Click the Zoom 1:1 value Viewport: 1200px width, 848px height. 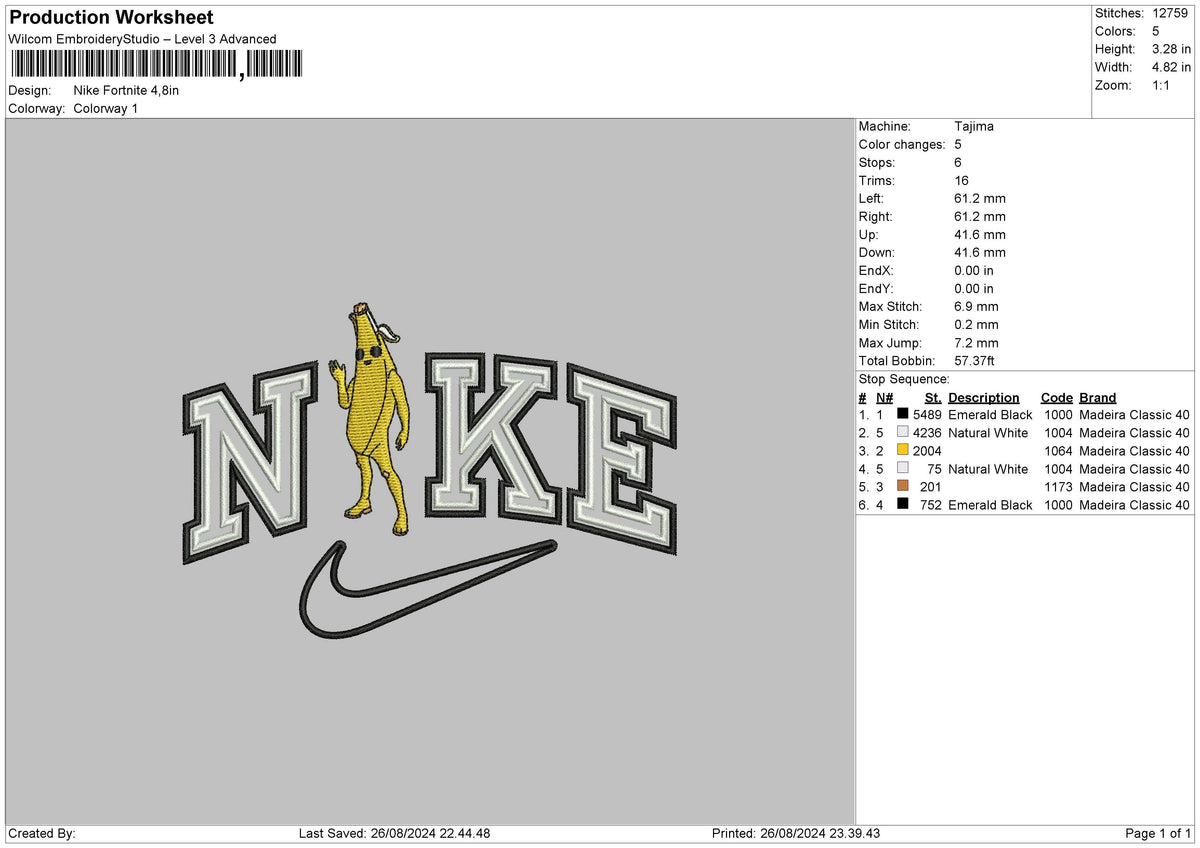1163,85
